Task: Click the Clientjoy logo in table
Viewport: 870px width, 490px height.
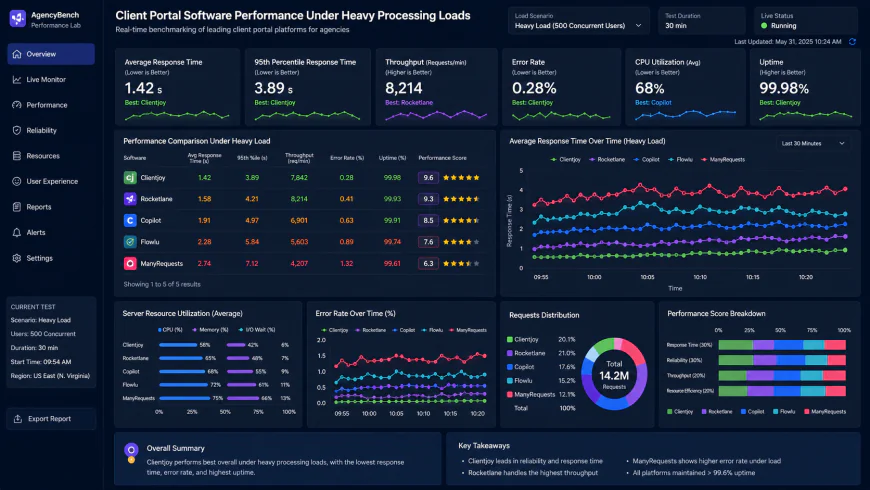Action: coord(130,178)
